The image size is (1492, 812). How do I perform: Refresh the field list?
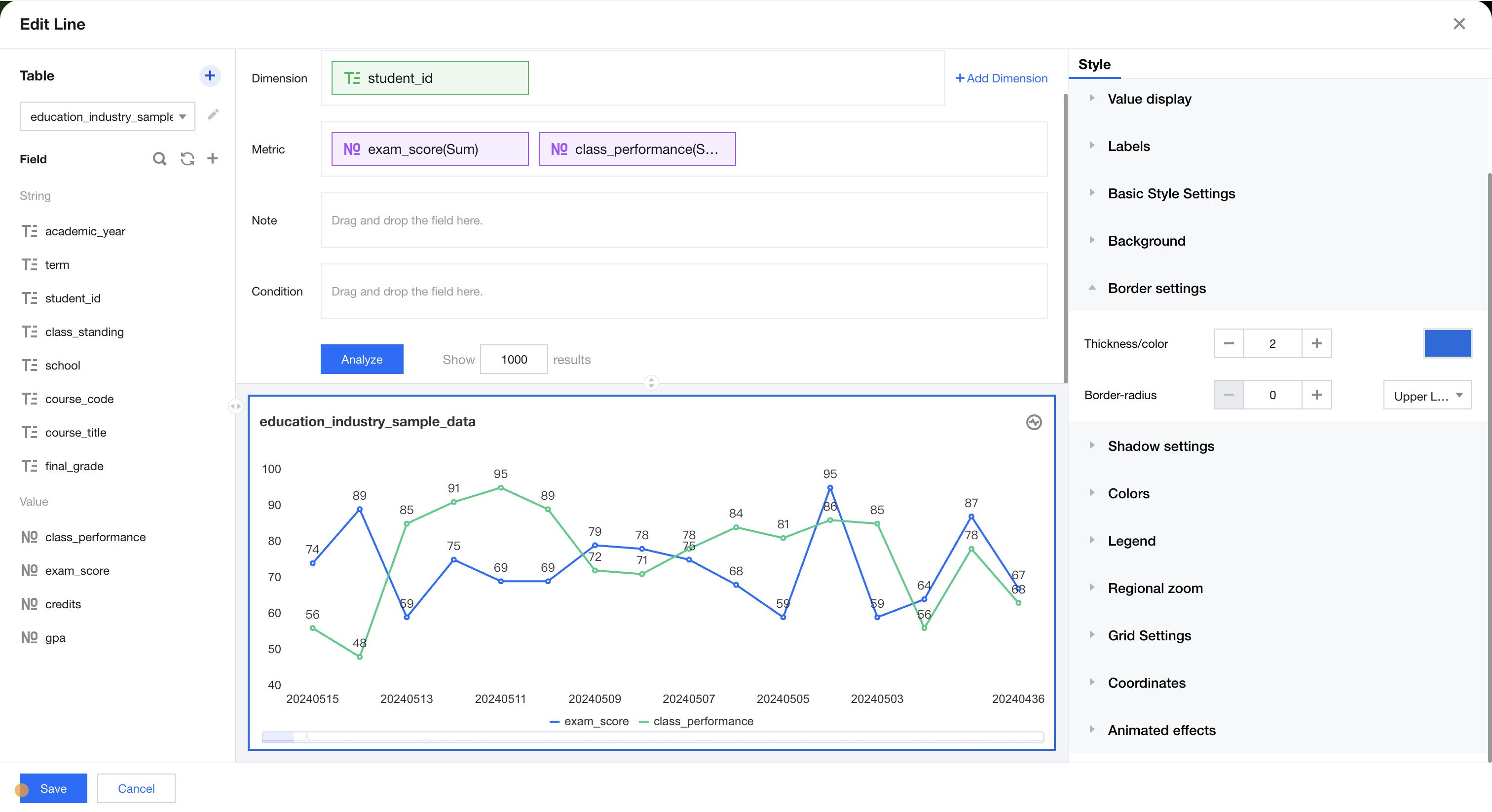(187, 159)
